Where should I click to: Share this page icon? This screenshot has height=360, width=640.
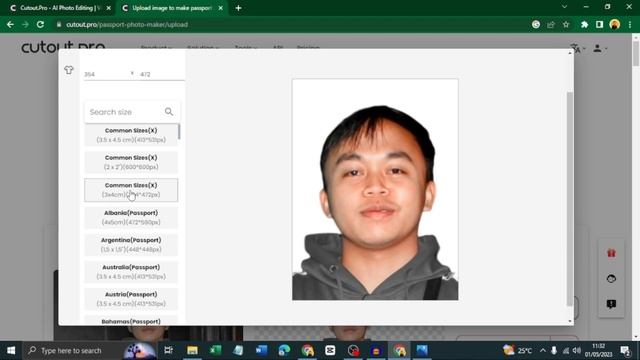coord(551,24)
